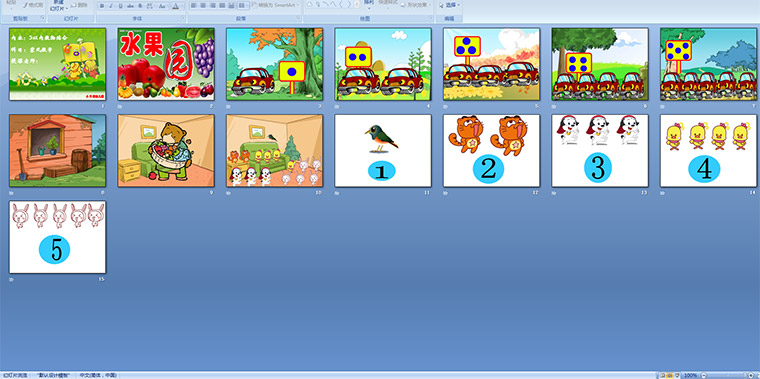Toggle underline formatting in the font group
Viewport: 760px width, 379px height.
point(121,6)
